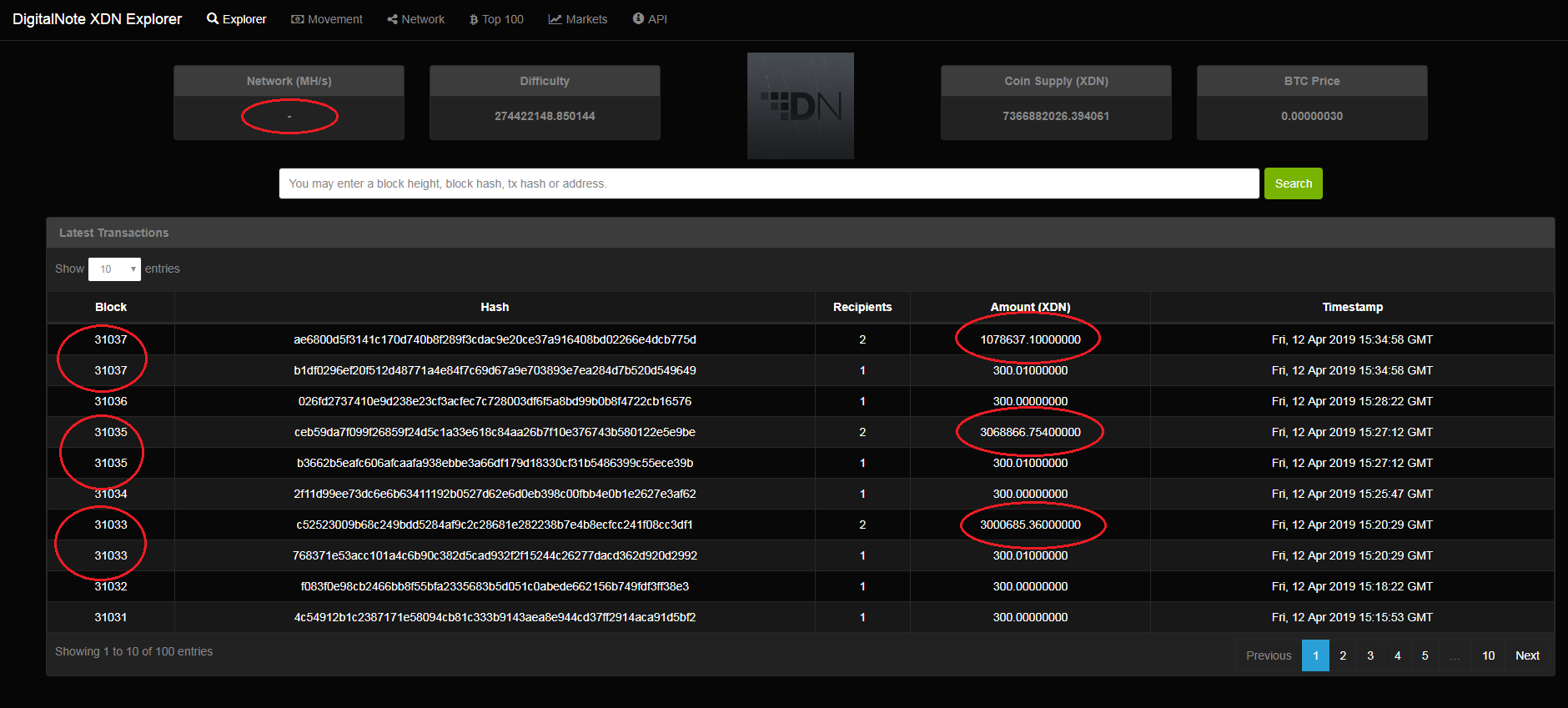Screen dimensions: 1568x708
Task: Sort table by the Timestamp column header
Action: pyautogui.click(x=1352, y=307)
